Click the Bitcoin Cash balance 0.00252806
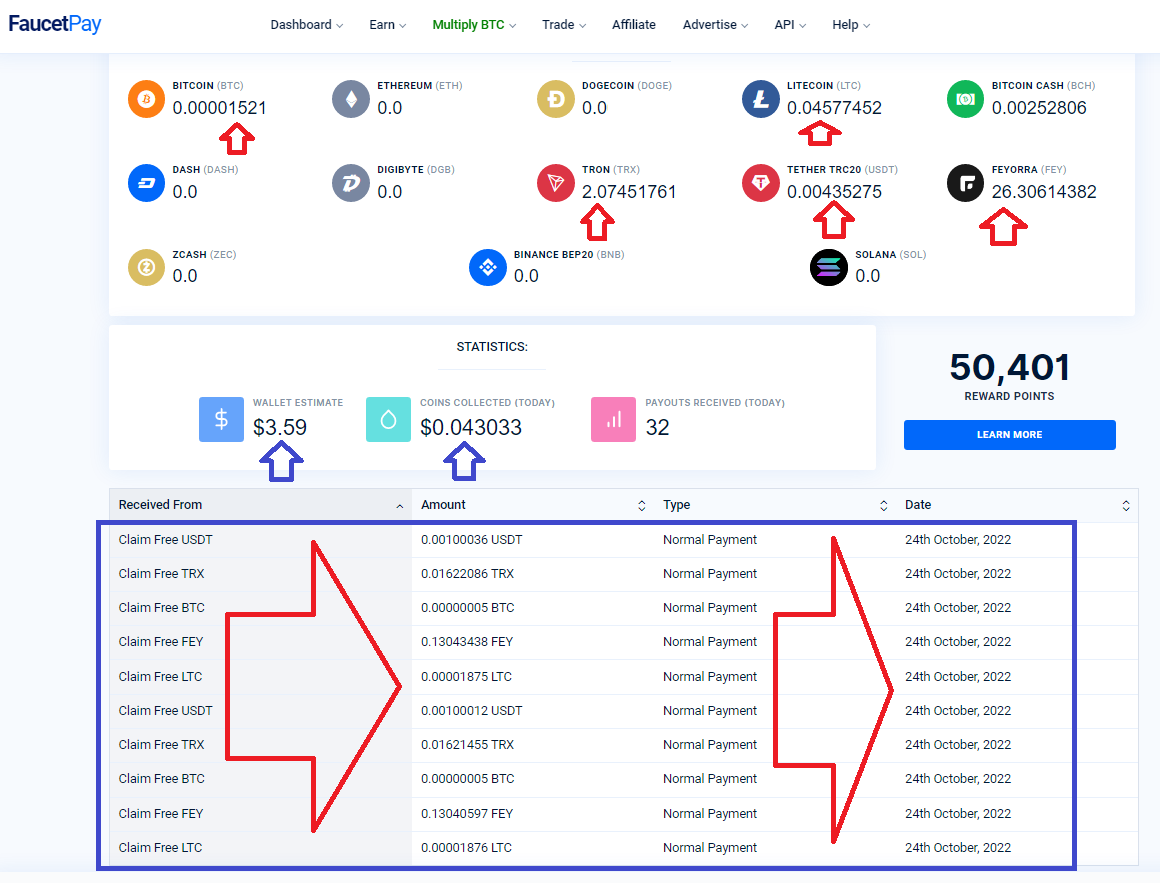Image resolution: width=1160 pixels, height=883 pixels. pos(1039,108)
